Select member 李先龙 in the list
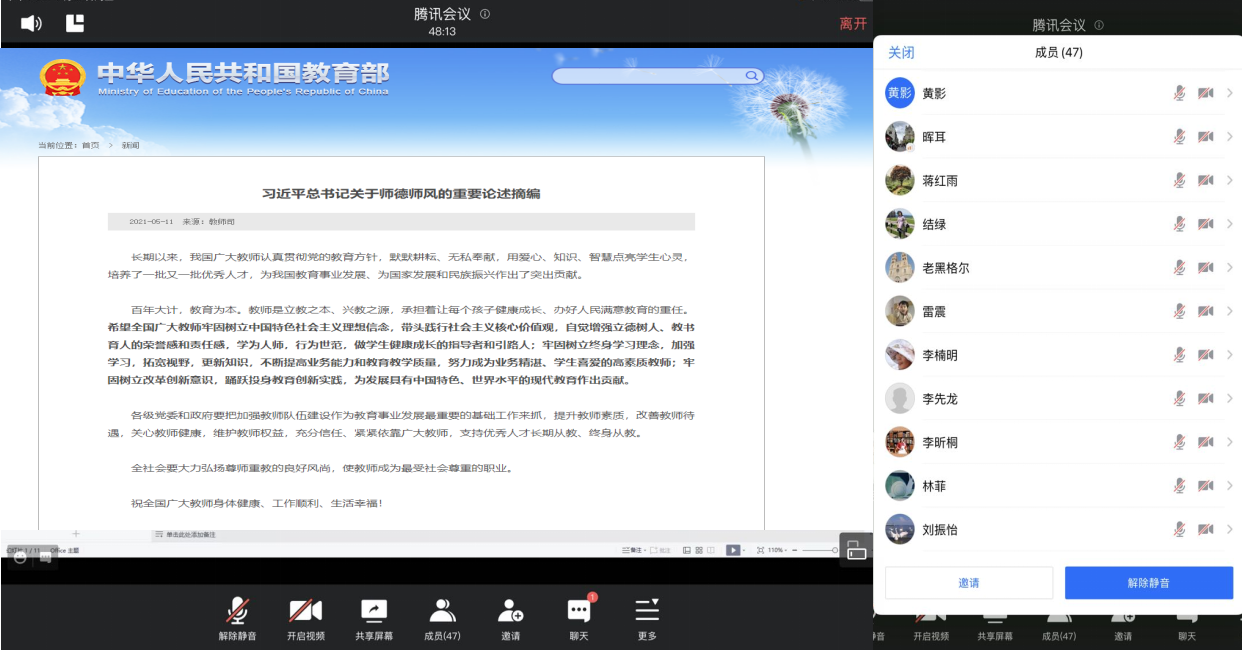 939,399
